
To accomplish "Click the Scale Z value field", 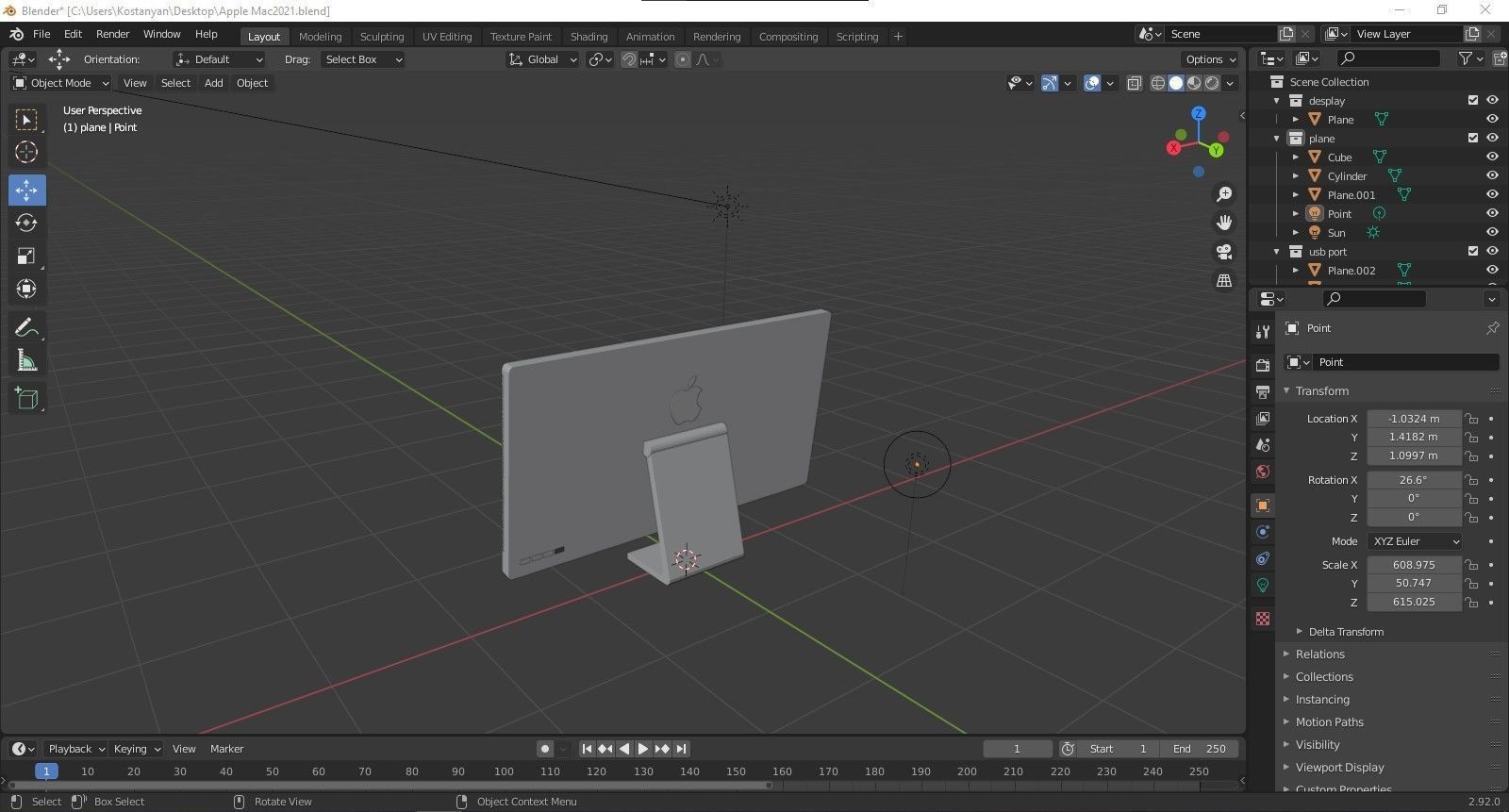I will pyautogui.click(x=1414, y=602).
